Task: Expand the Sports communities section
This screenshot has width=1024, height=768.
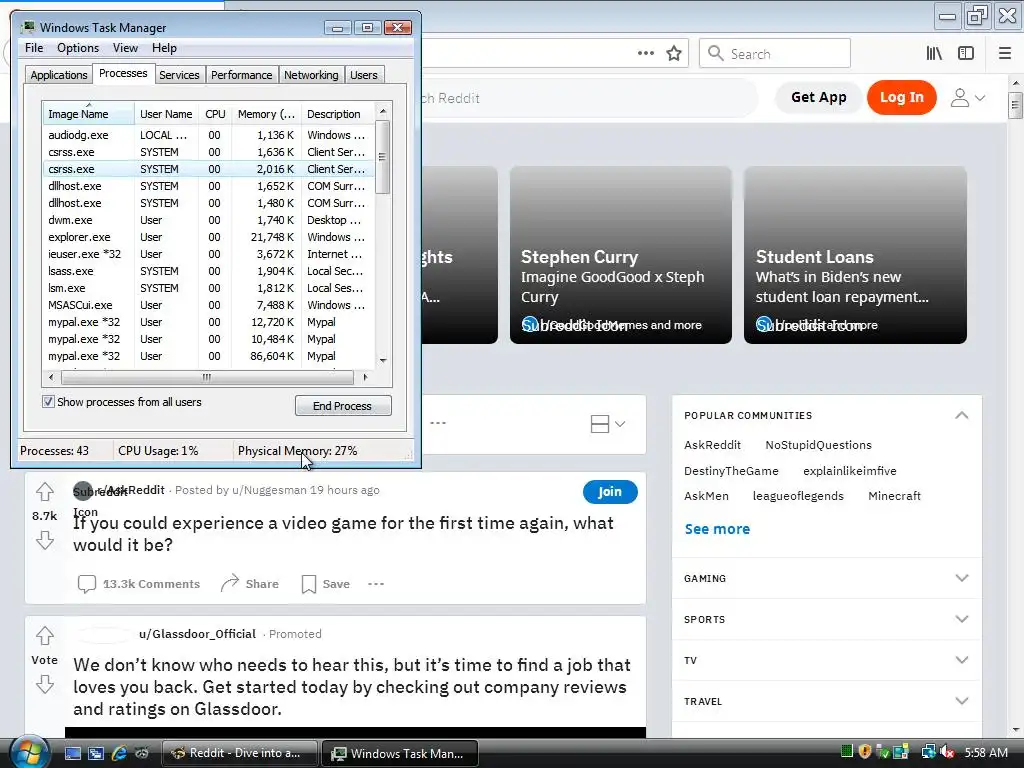Action: 961,619
